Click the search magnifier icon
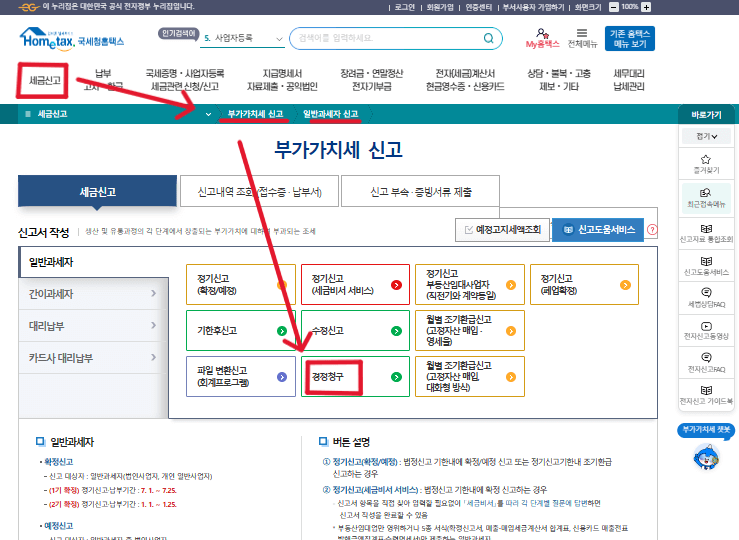This screenshot has width=739, height=540. pos(488,38)
